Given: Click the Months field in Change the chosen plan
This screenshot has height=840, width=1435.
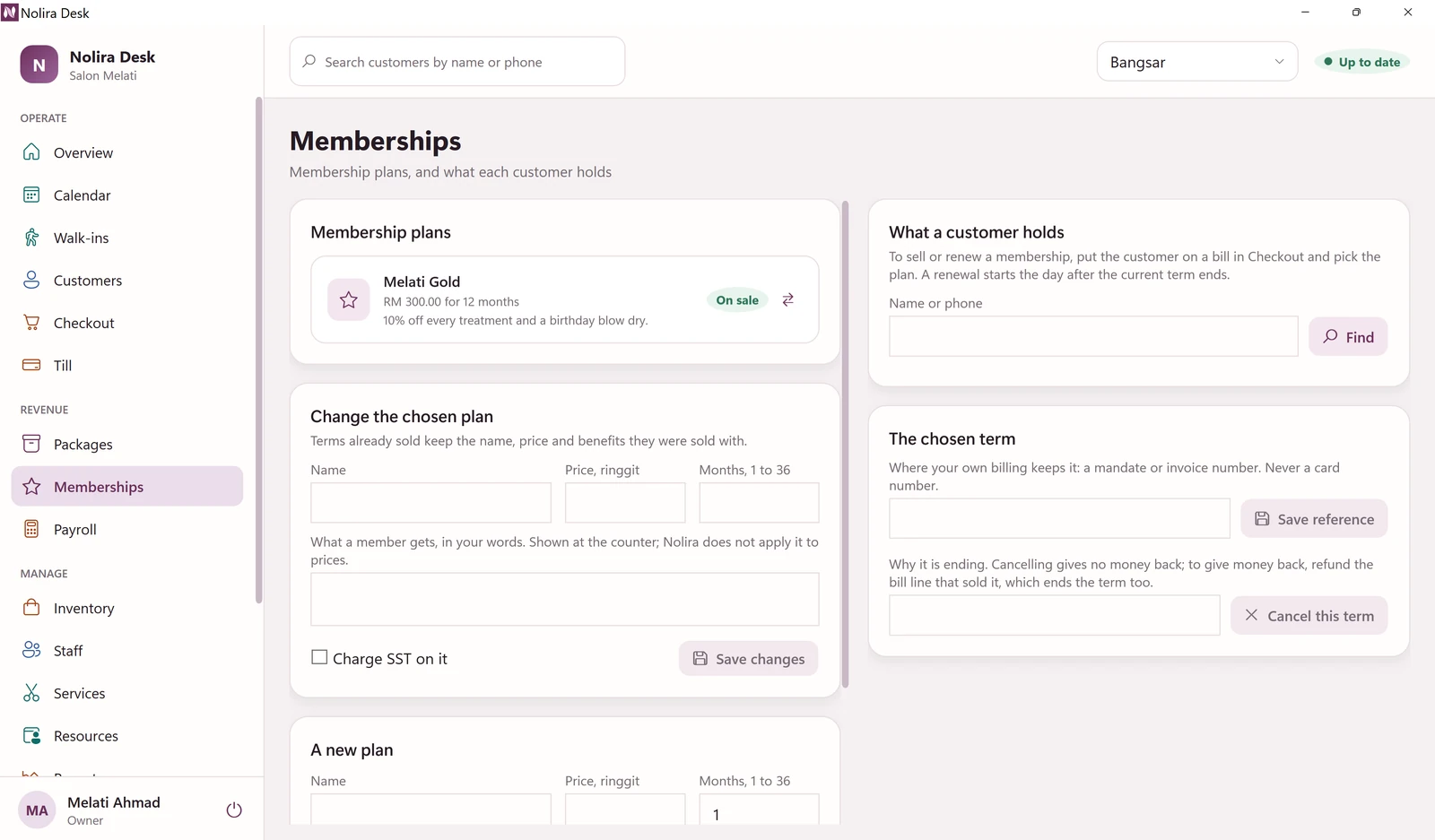Looking at the screenshot, I should coord(759,503).
